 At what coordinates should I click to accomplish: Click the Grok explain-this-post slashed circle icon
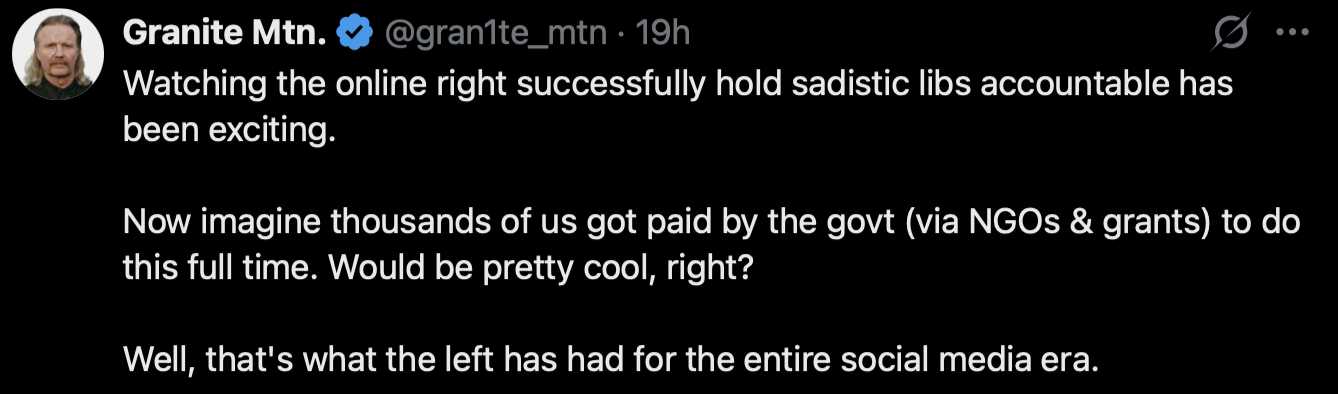(x=1231, y=35)
